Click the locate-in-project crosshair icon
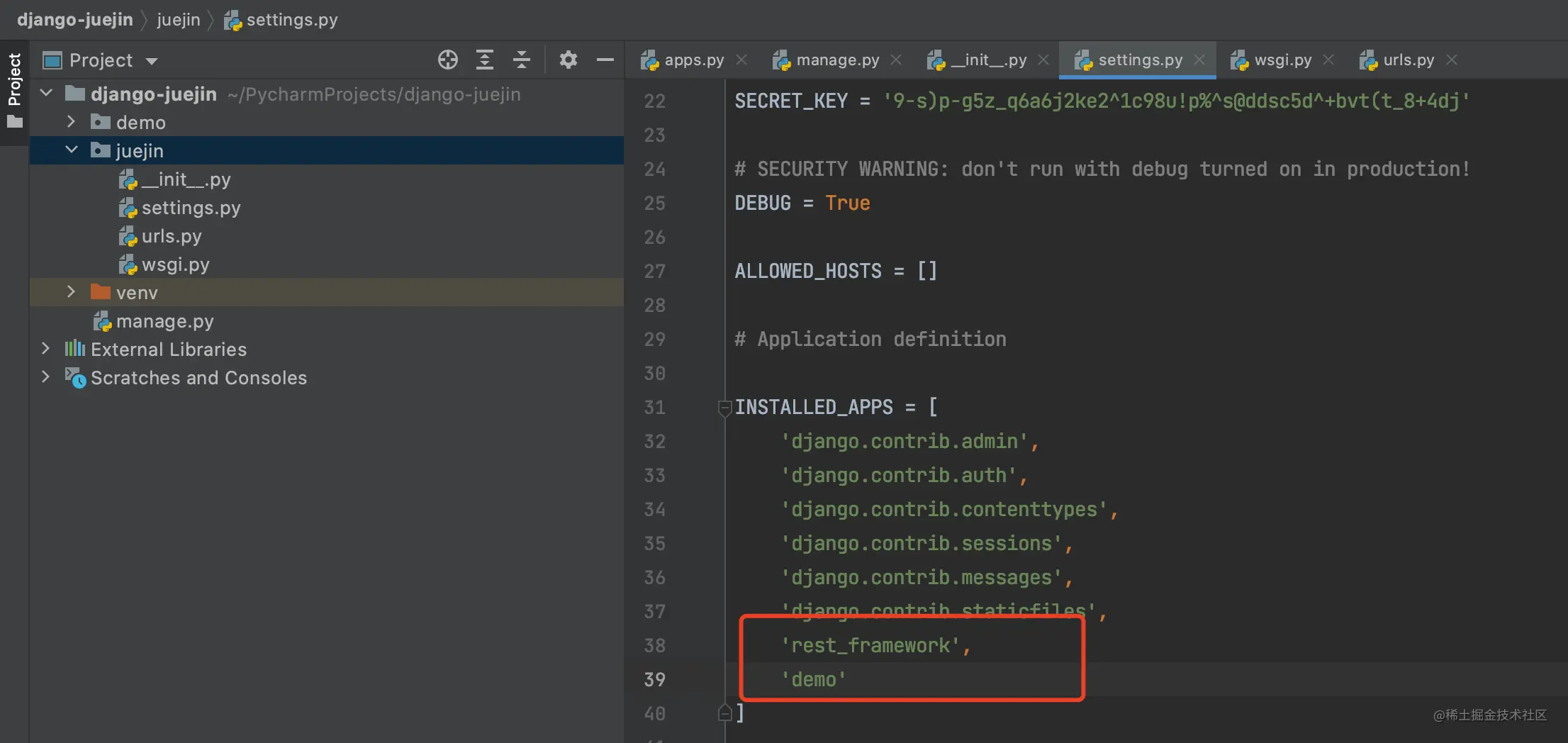 coord(447,60)
